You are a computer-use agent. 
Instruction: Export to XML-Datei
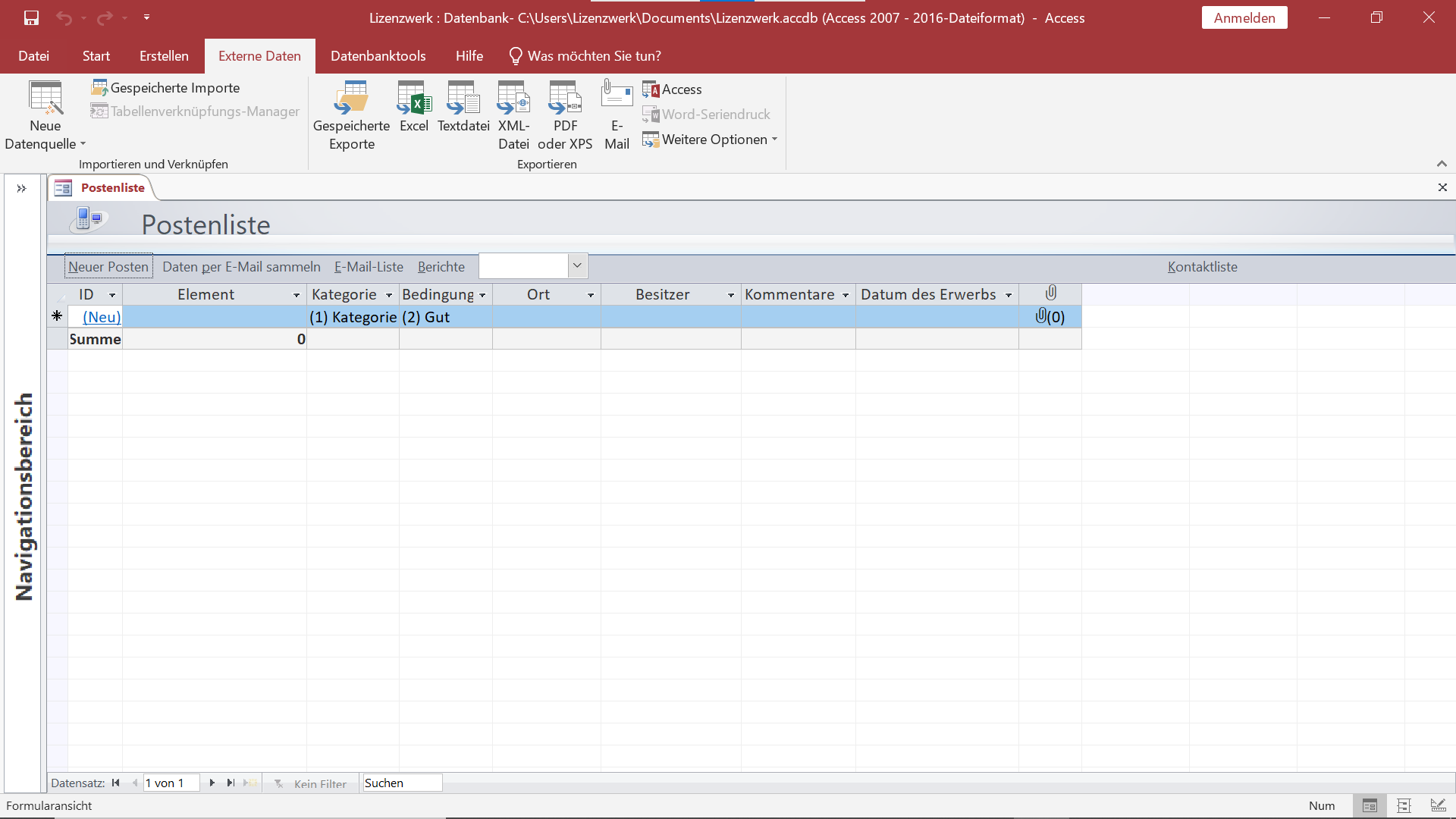(513, 115)
